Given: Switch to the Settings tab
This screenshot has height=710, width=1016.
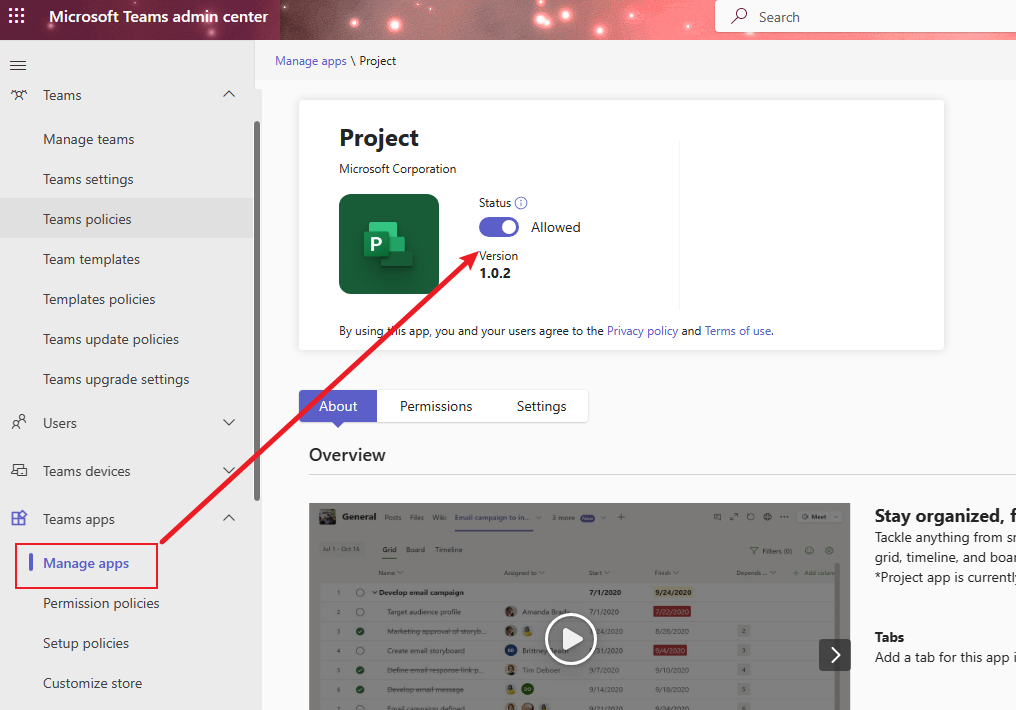Looking at the screenshot, I should 541,406.
